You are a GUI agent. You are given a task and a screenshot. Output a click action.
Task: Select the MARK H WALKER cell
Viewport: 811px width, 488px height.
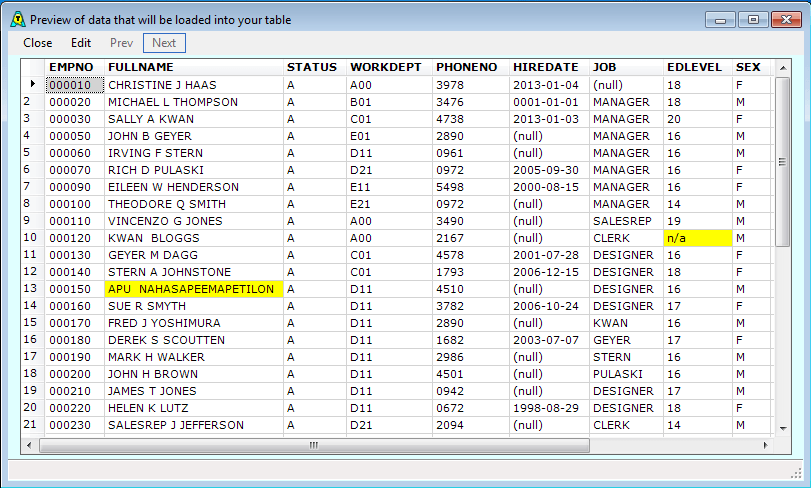click(x=194, y=357)
